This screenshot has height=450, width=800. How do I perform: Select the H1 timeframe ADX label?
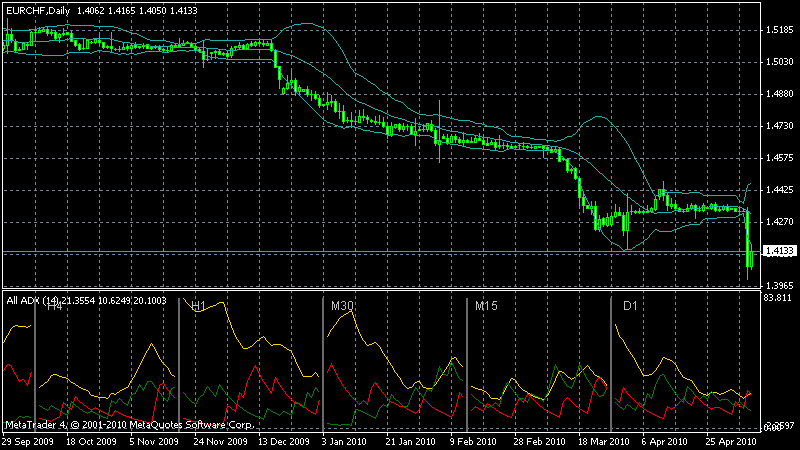[x=198, y=306]
